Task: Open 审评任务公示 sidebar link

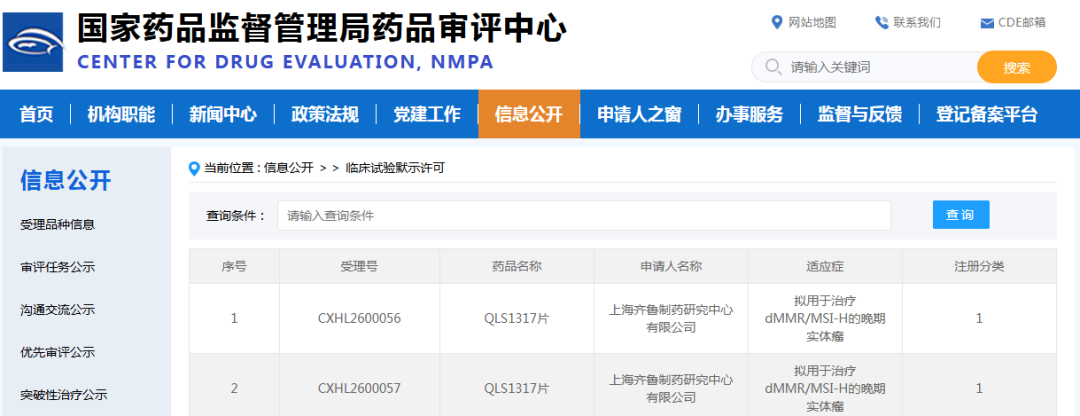Action: click(58, 268)
